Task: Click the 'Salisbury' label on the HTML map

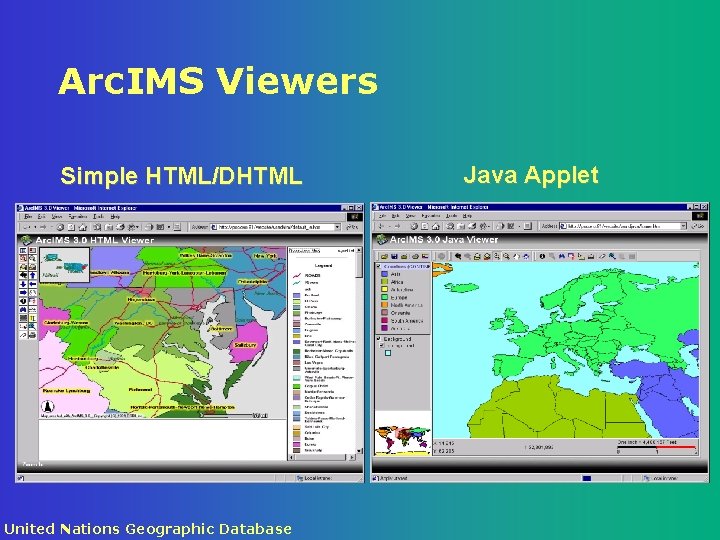Action: click(x=245, y=345)
